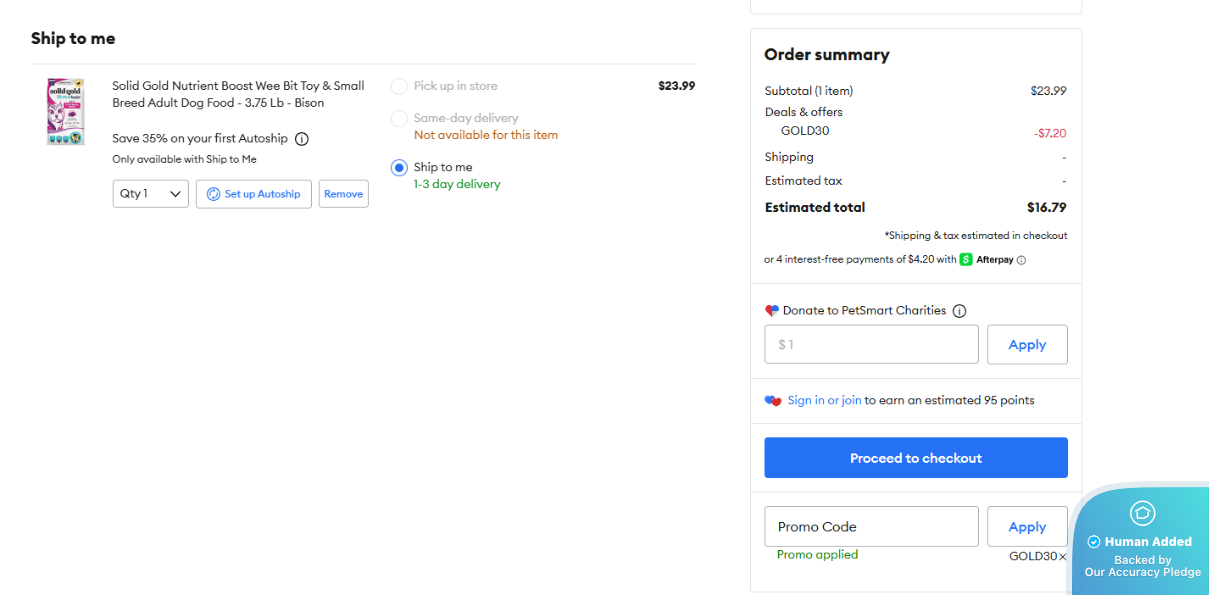Viewport: 1209px width, 595px height.
Task: Open PetSmart Charities donation info icon
Action: pyautogui.click(x=959, y=311)
